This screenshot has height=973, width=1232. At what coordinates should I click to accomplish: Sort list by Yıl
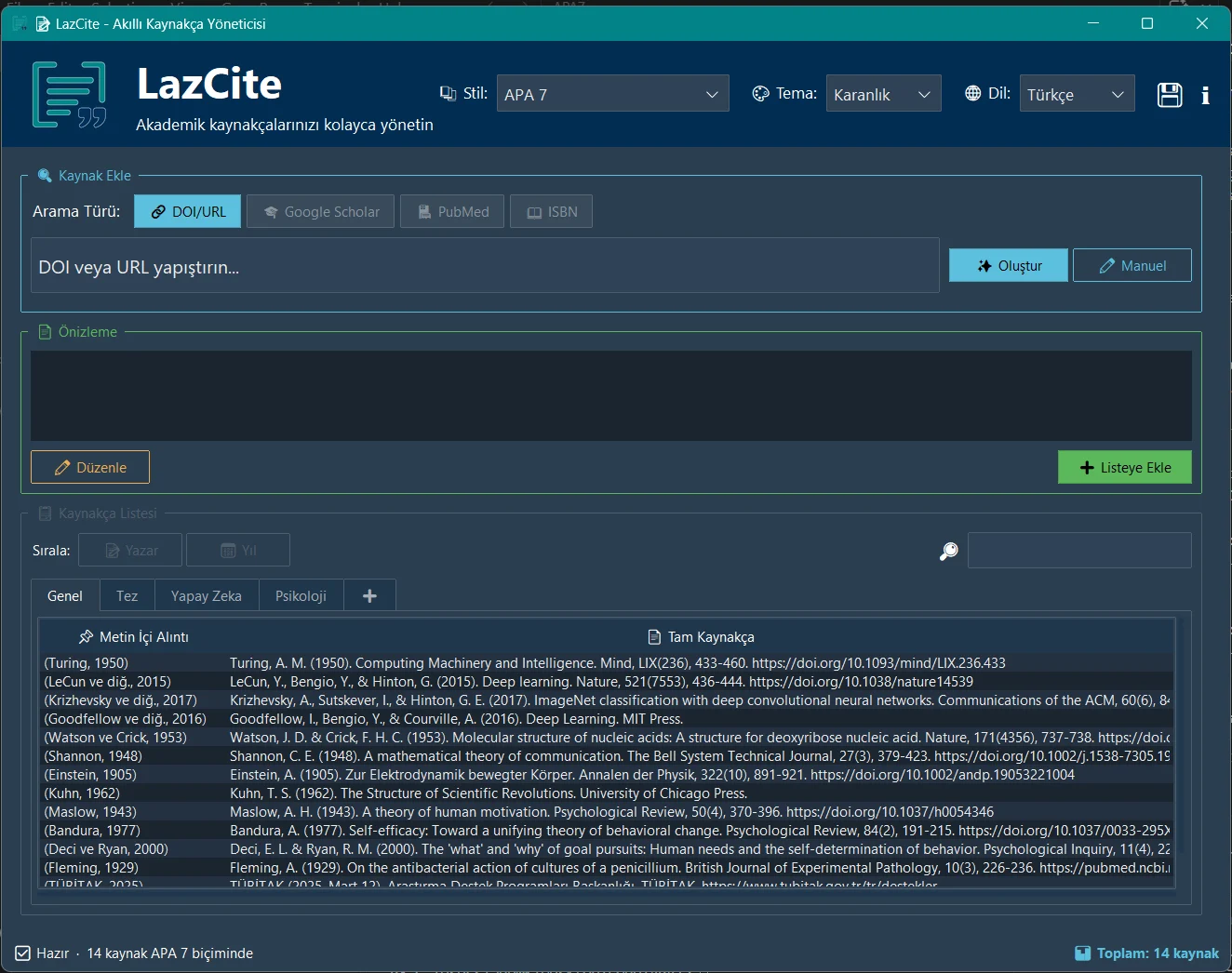coord(238,550)
